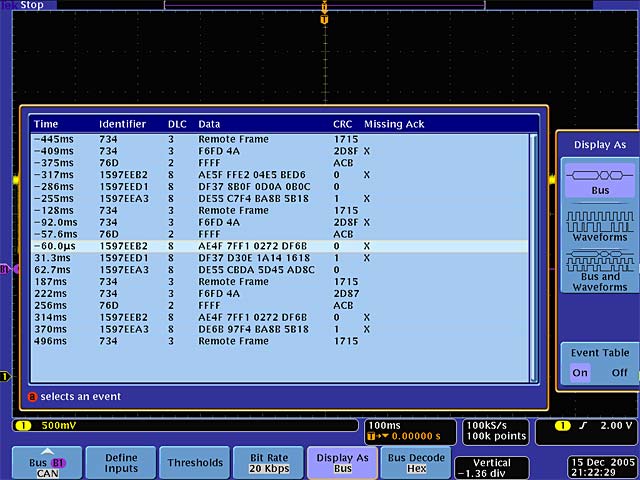Select the event row at -409ms
This screenshot has width=640, height=480.
pos(280,151)
